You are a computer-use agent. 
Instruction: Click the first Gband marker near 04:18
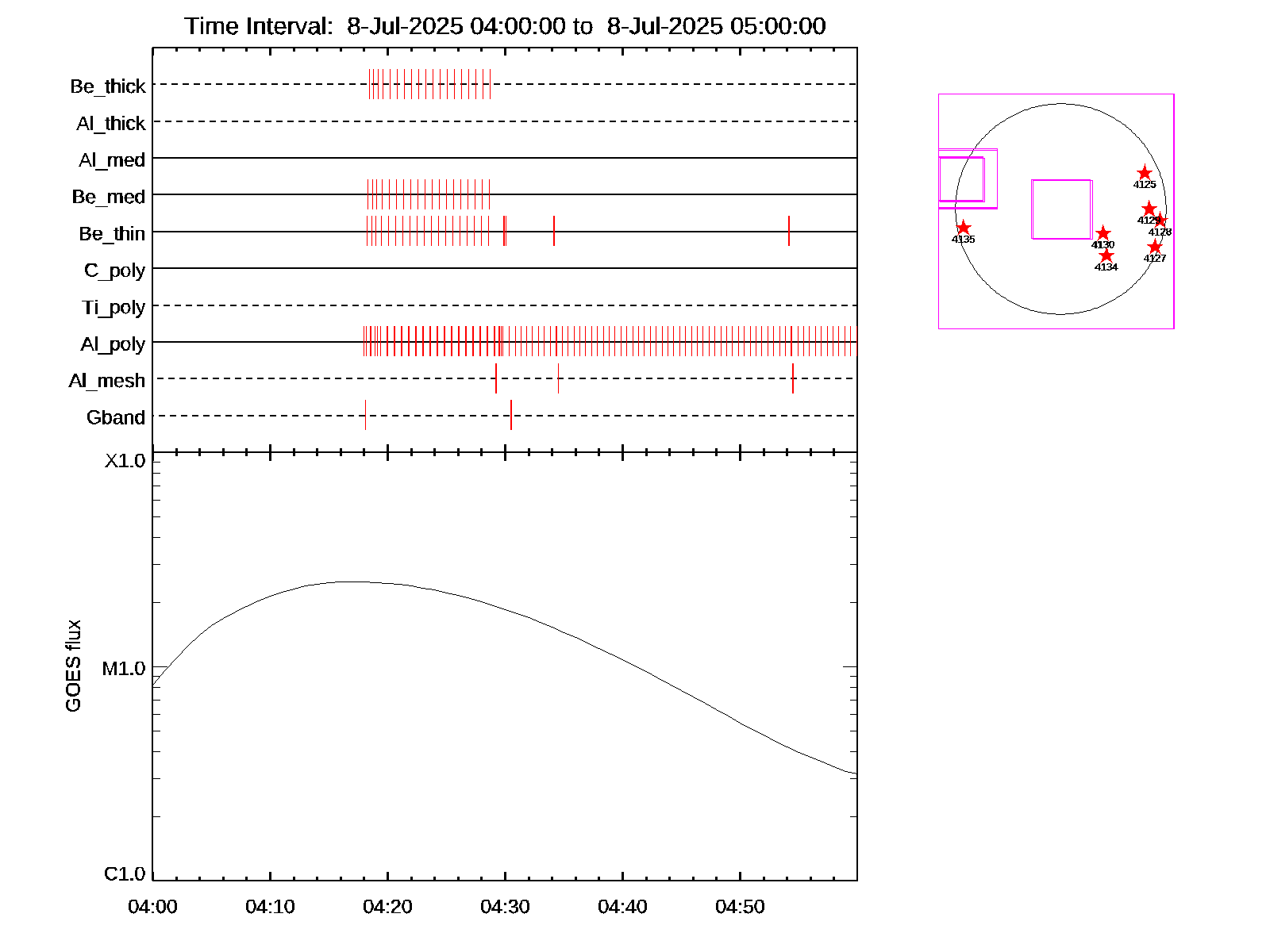[x=365, y=415]
